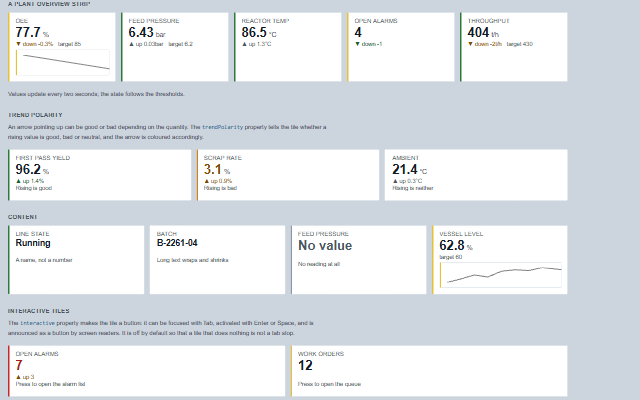The image size is (640, 400).
Task: Click the REACTOR TEMP tile label
Action: pyautogui.click(x=265, y=21)
